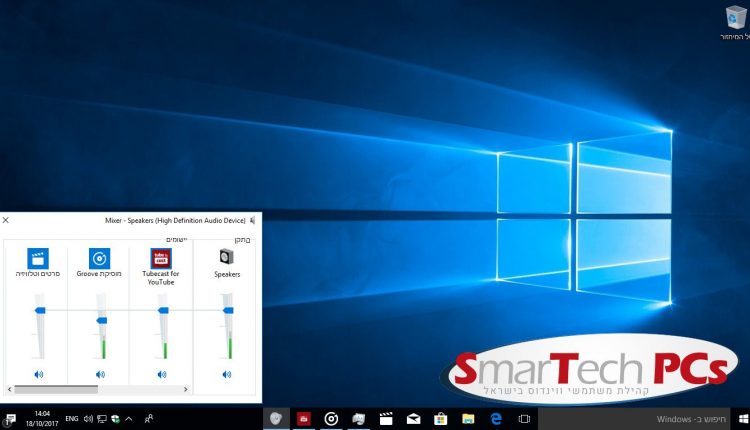Switch the ENG input language indicator
750x430 pixels.
(72, 419)
